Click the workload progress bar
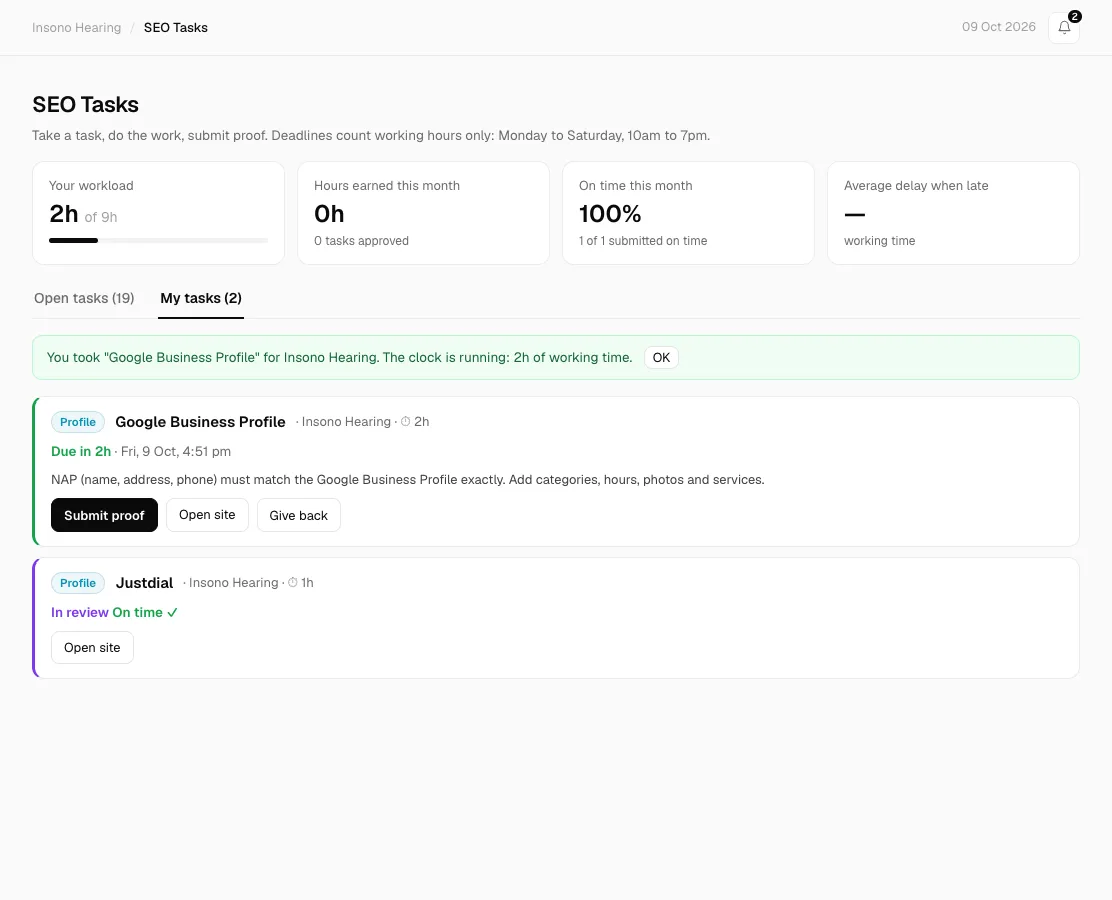Image resolution: width=1112 pixels, height=900 pixels. point(158,240)
